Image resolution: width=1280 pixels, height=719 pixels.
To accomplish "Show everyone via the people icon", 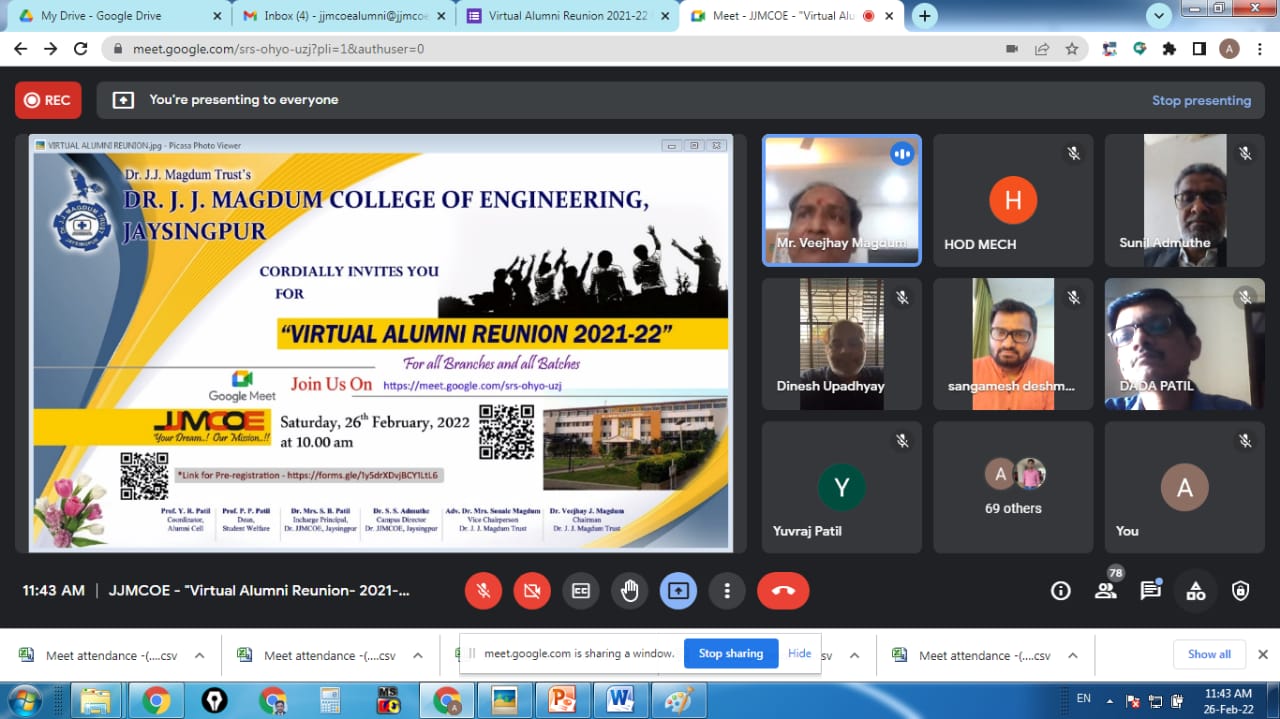I will pos(1106,590).
